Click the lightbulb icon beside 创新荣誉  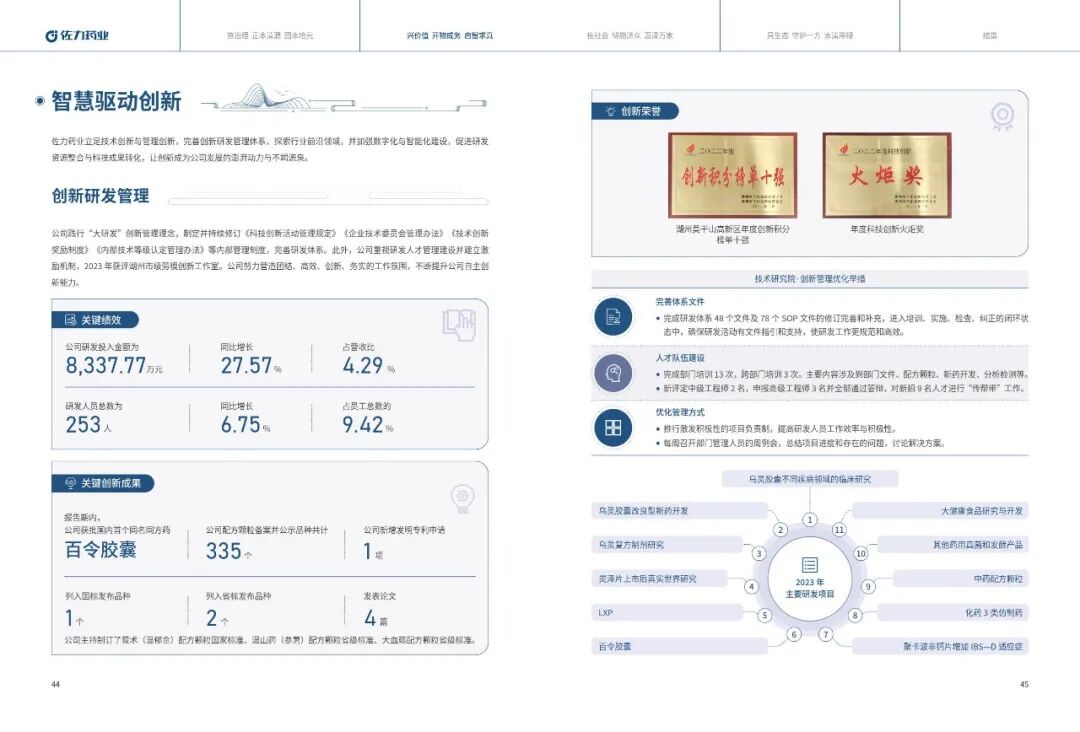[x=610, y=111]
